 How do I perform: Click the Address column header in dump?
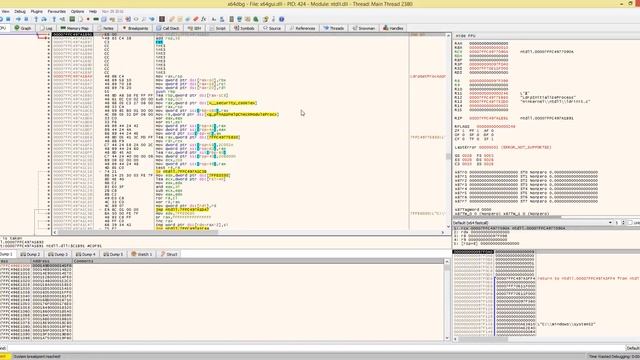click(x=52, y=261)
